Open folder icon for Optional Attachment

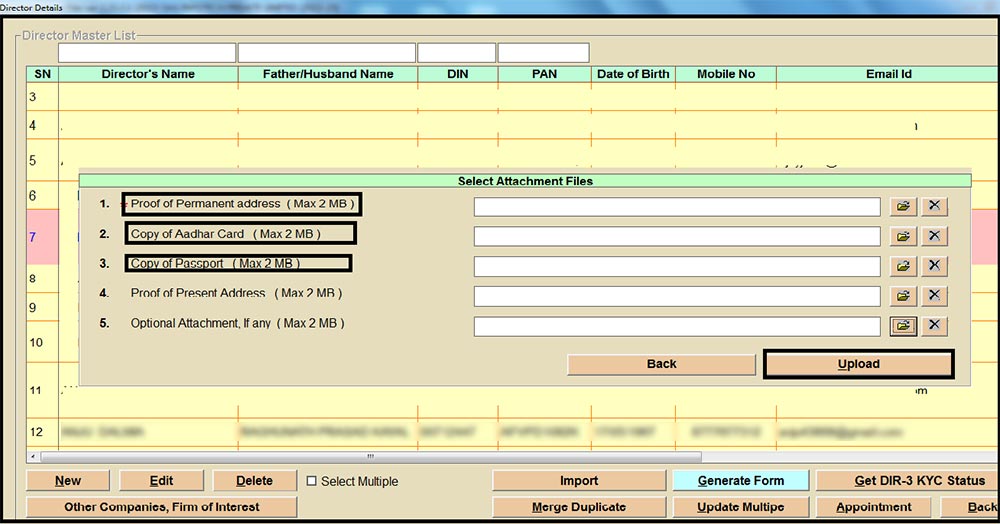[903, 326]
